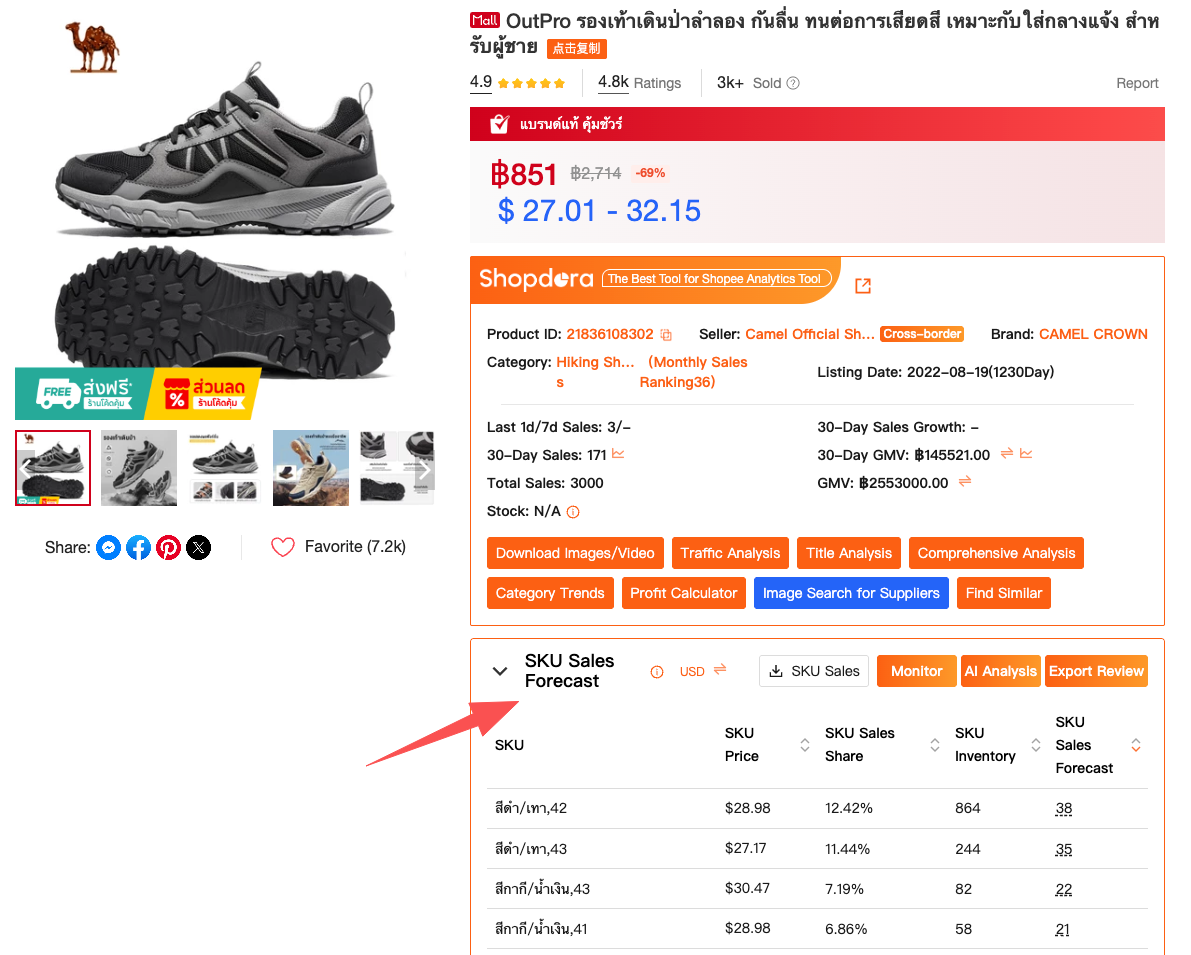This screenshot has width=1191, height=955.
Task: Click info icon next to Stock N/A
Action: coord(573,512)
